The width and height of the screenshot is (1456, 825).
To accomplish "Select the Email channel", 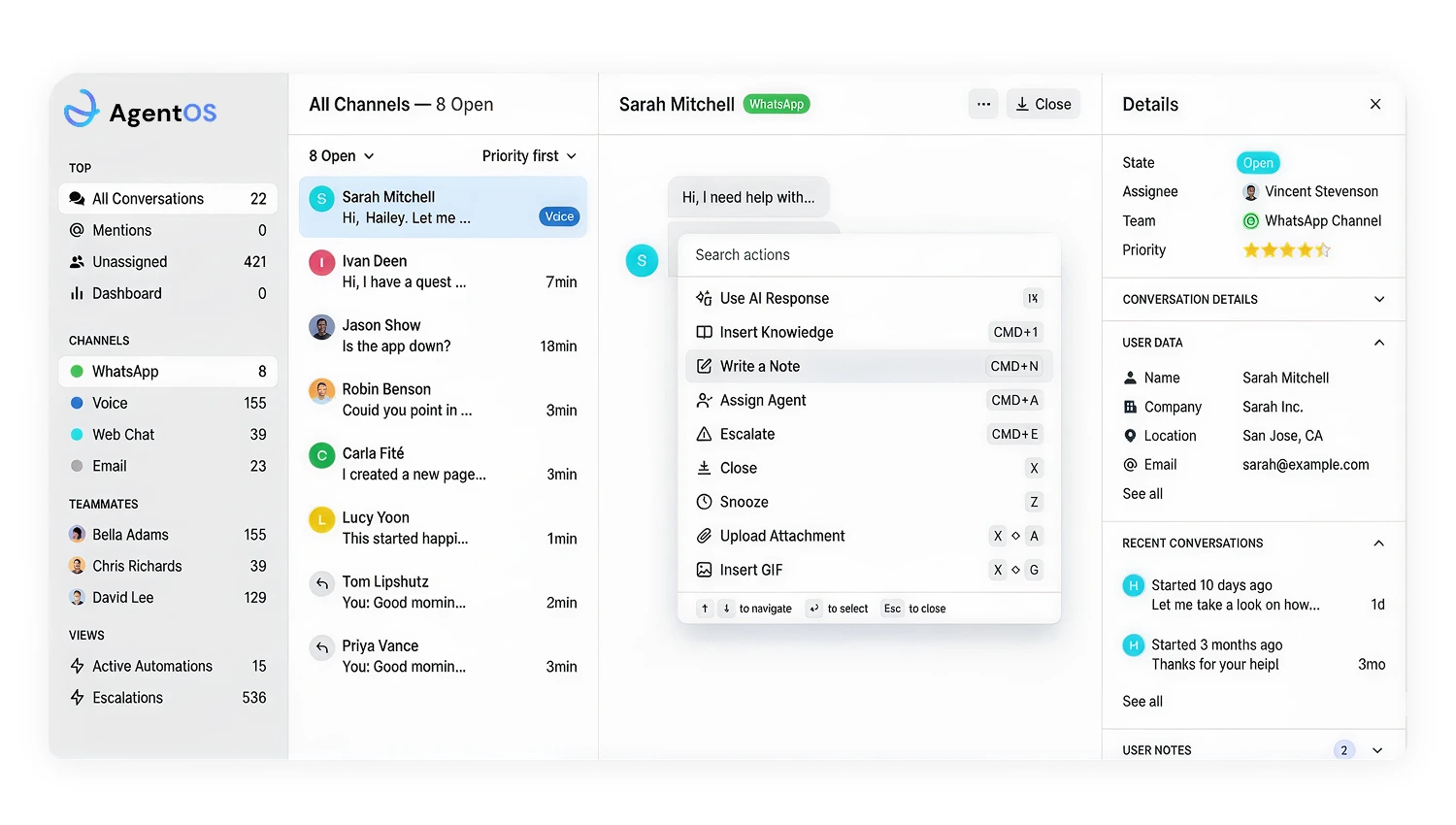I will click(168, 466).
